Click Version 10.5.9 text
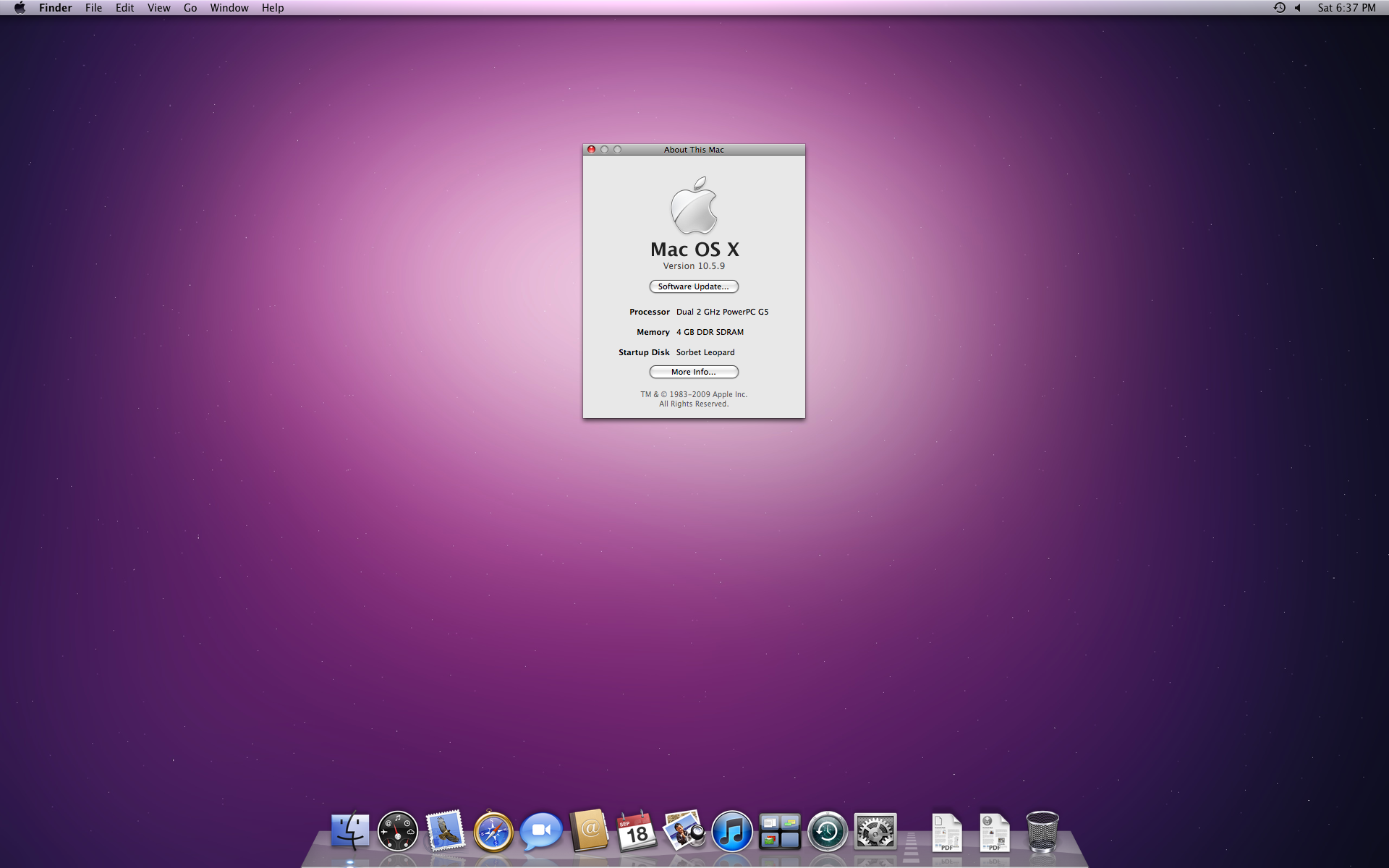 click(x=694, y=266)
